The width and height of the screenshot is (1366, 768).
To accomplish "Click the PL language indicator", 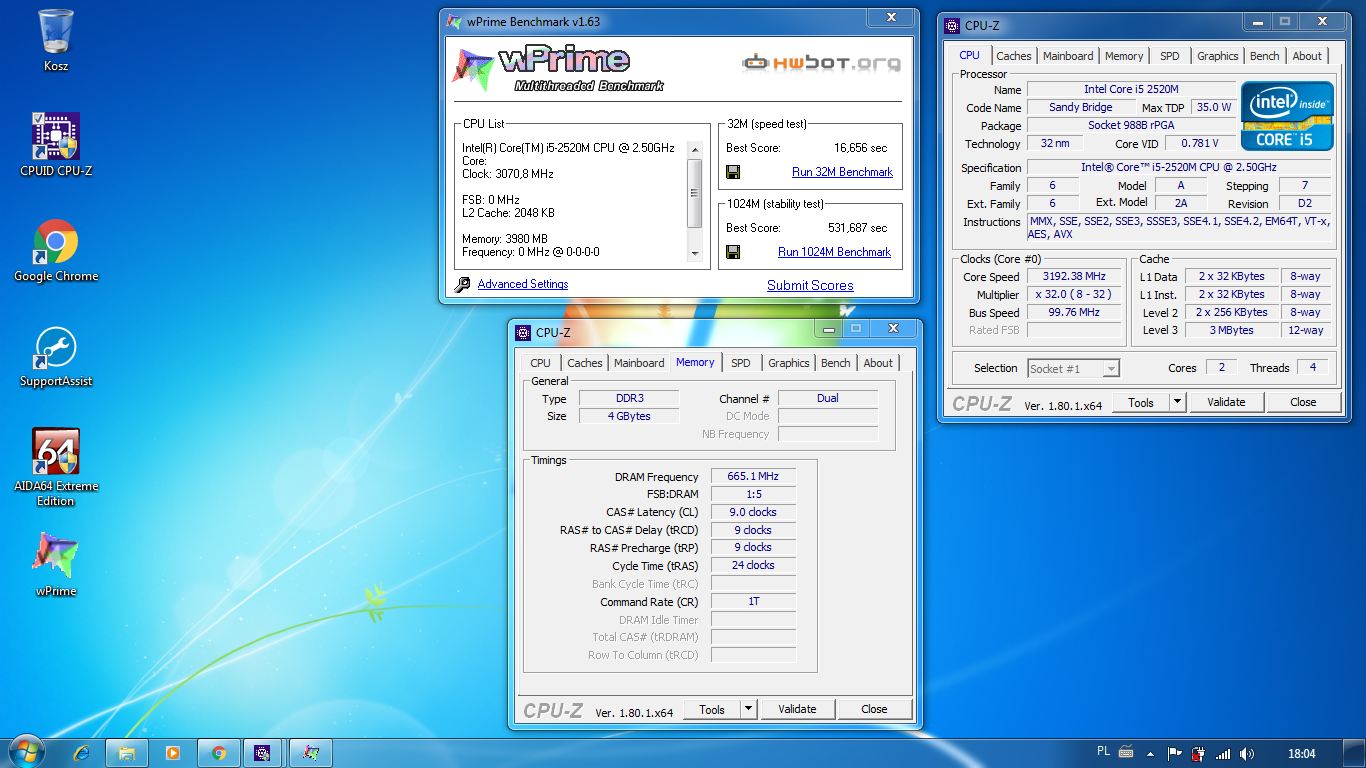I will coord(1103,752).
